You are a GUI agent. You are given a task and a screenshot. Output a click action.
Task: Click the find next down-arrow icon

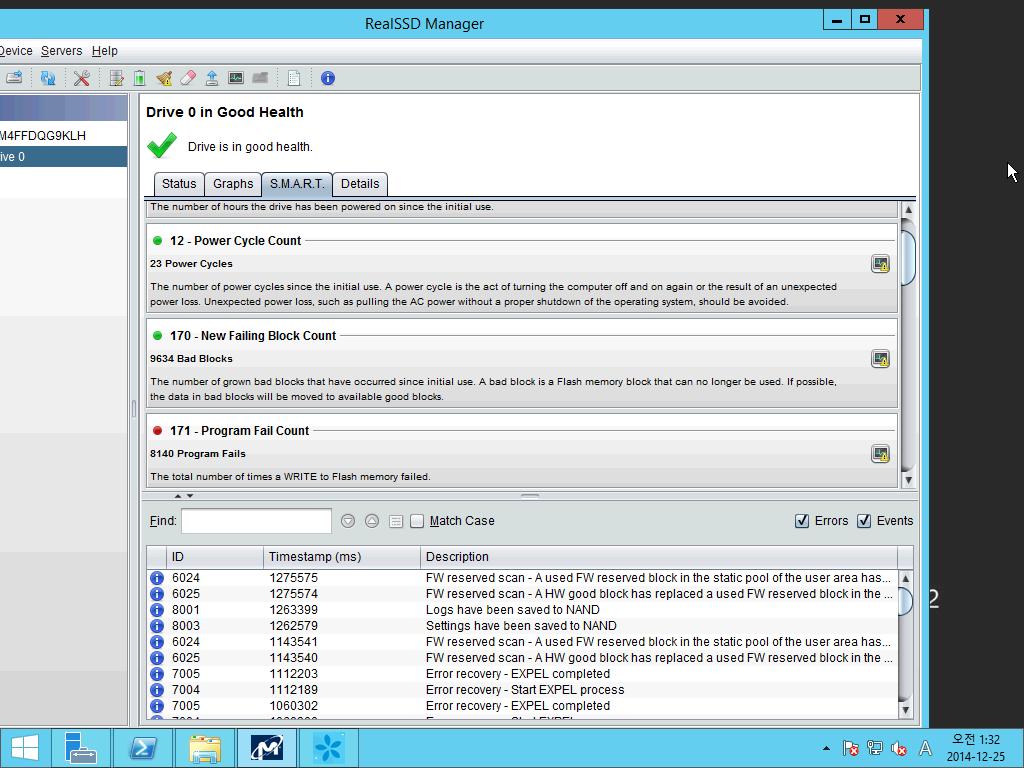tap(348, 521)
